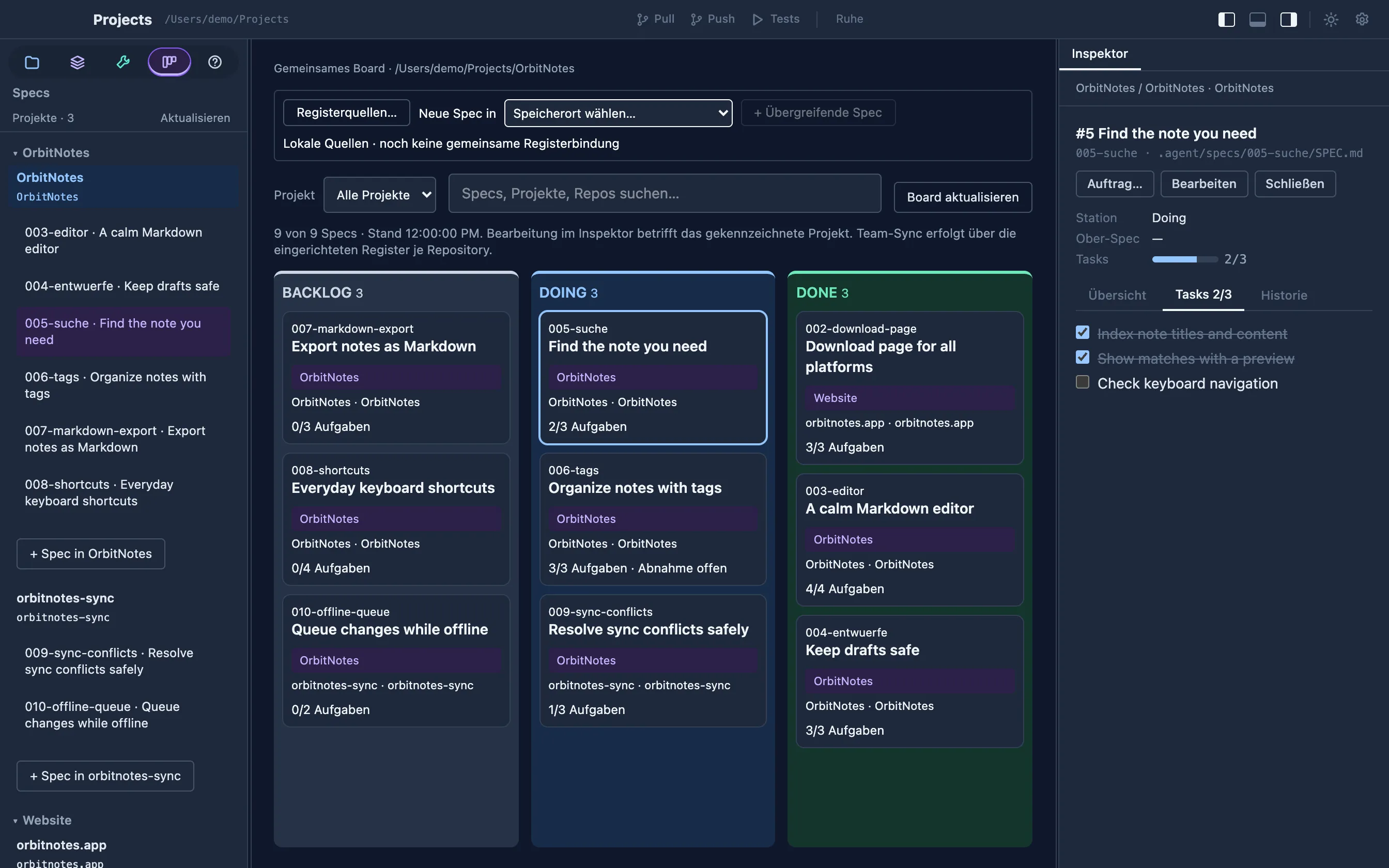The width and height of the screenshot is (1389, 868).
Task: Click the Auftrag... button in inspector
Action: point(1115,184)
